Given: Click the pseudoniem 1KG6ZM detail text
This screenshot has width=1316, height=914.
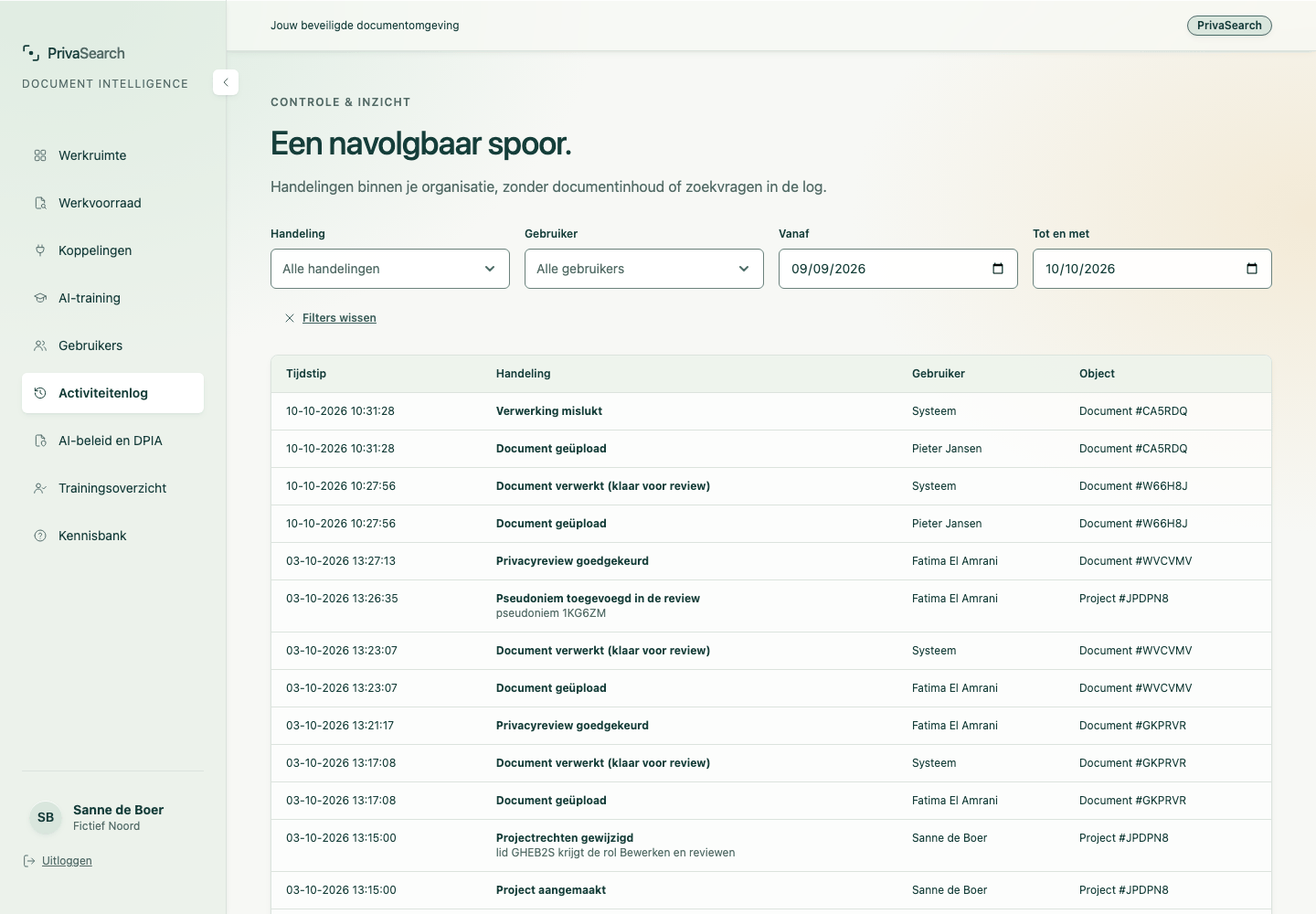Looking at the screenshot, I should pyautogui.click(x=551, y=613).
